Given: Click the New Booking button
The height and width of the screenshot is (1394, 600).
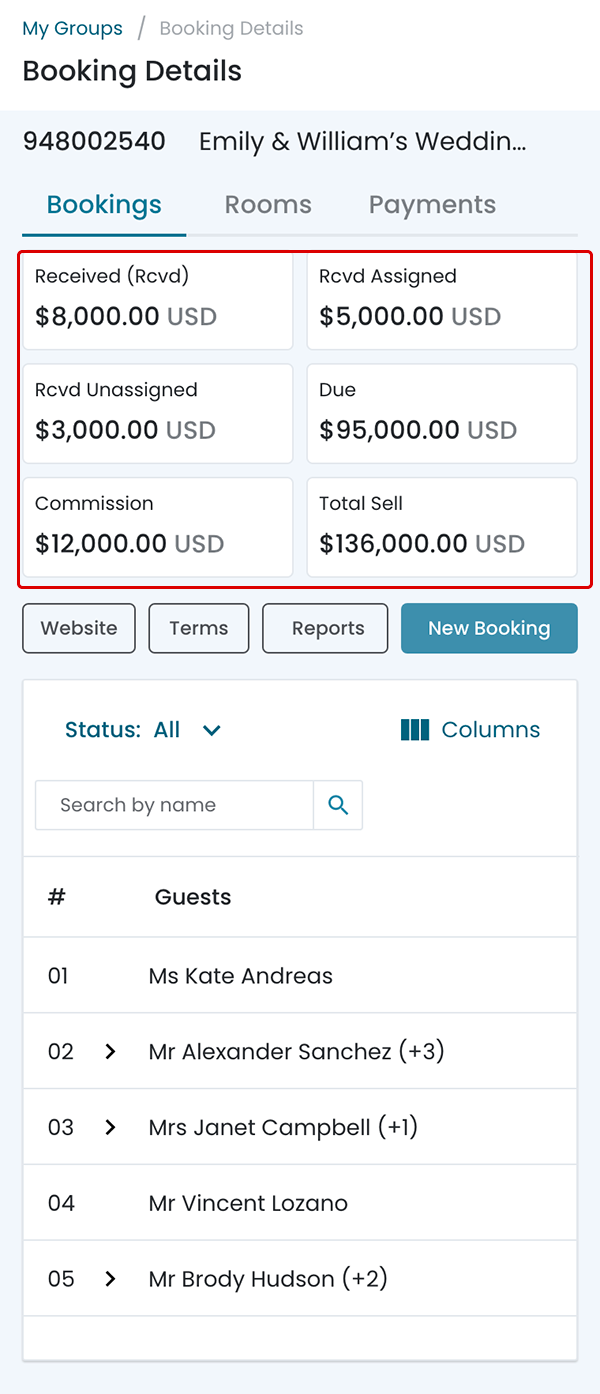Looking at the screenshot, I should coord(489,628).
